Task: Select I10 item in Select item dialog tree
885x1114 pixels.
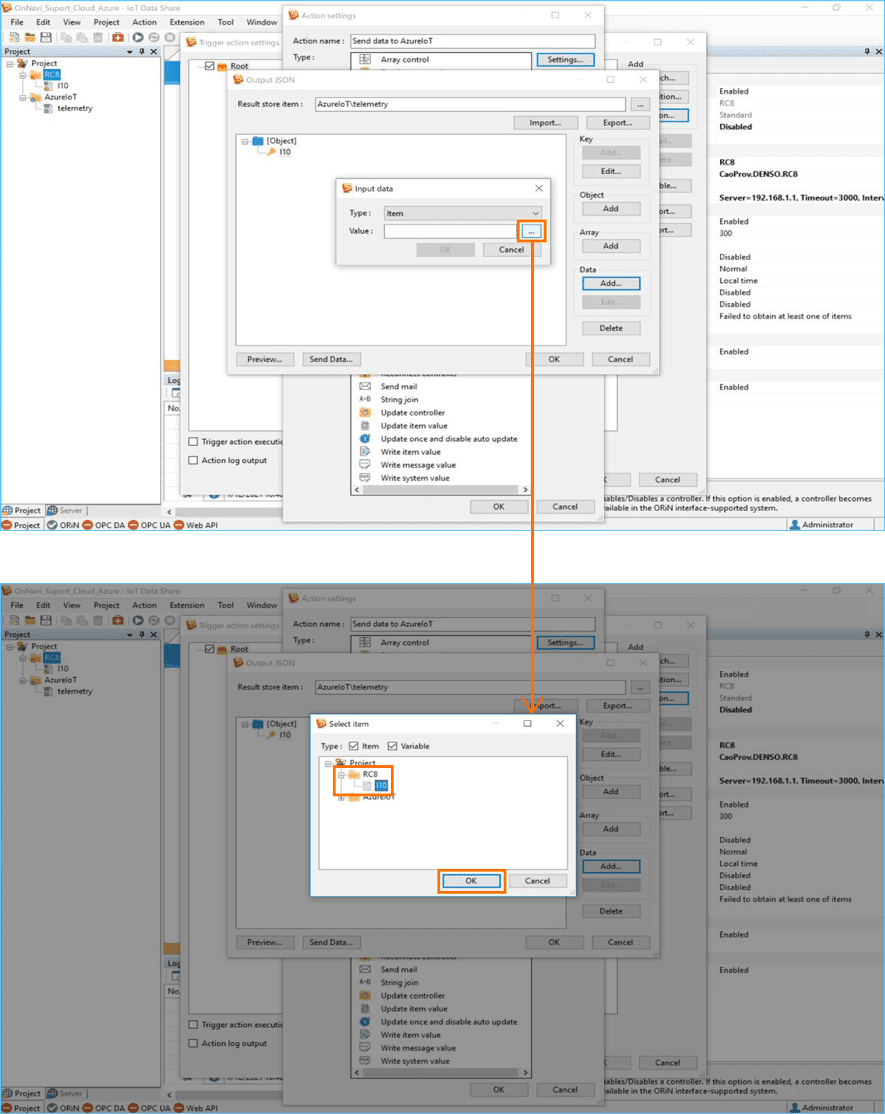Action: click(x=381, y=786)
